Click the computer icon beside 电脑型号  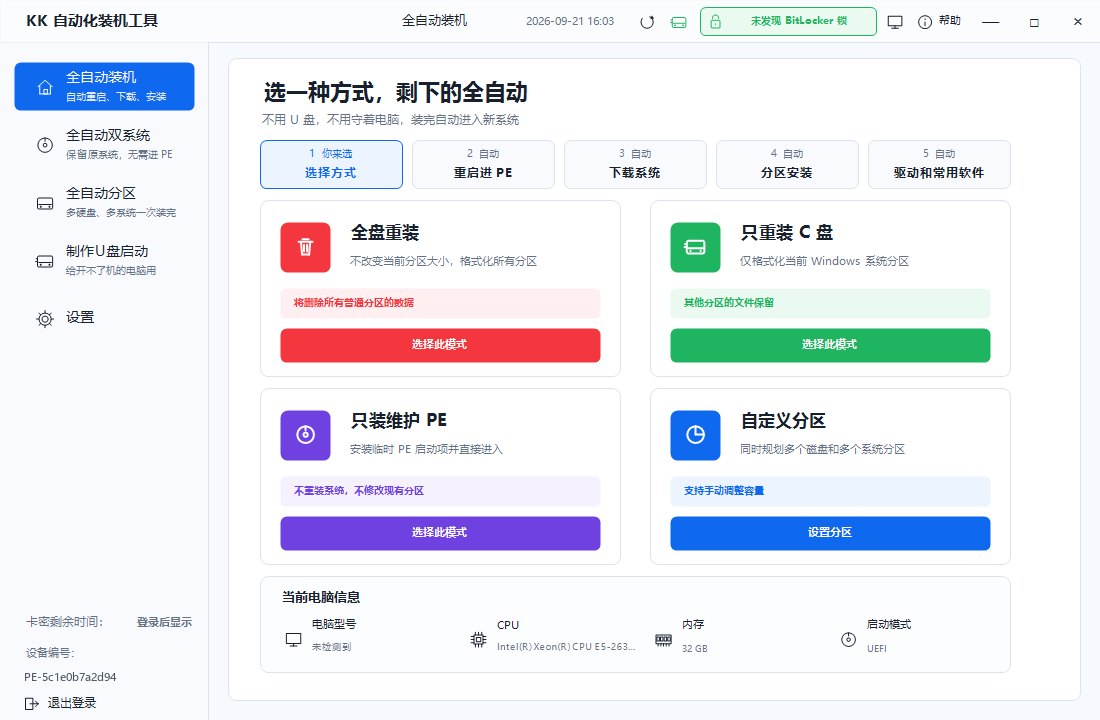[293, 639]
